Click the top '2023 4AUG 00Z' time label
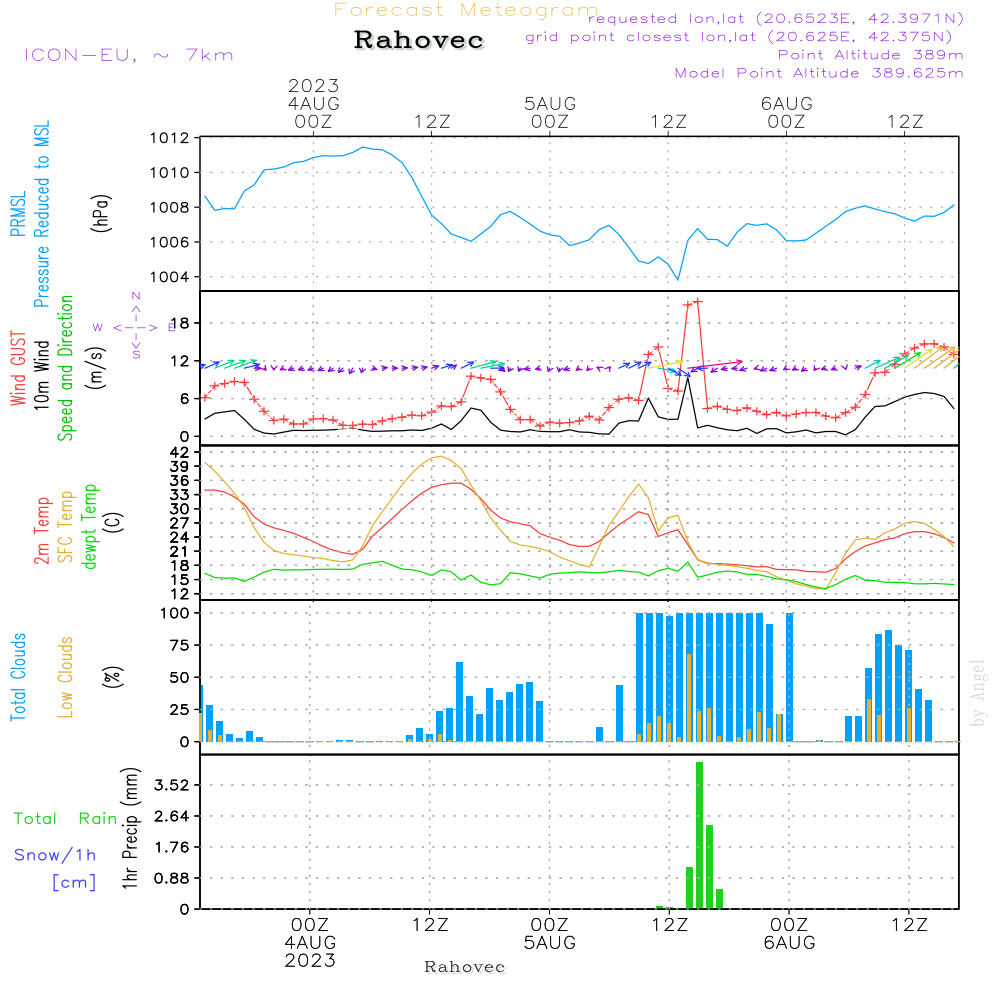The height and width of the screenshot is (1000, 1000). [313, 103]
